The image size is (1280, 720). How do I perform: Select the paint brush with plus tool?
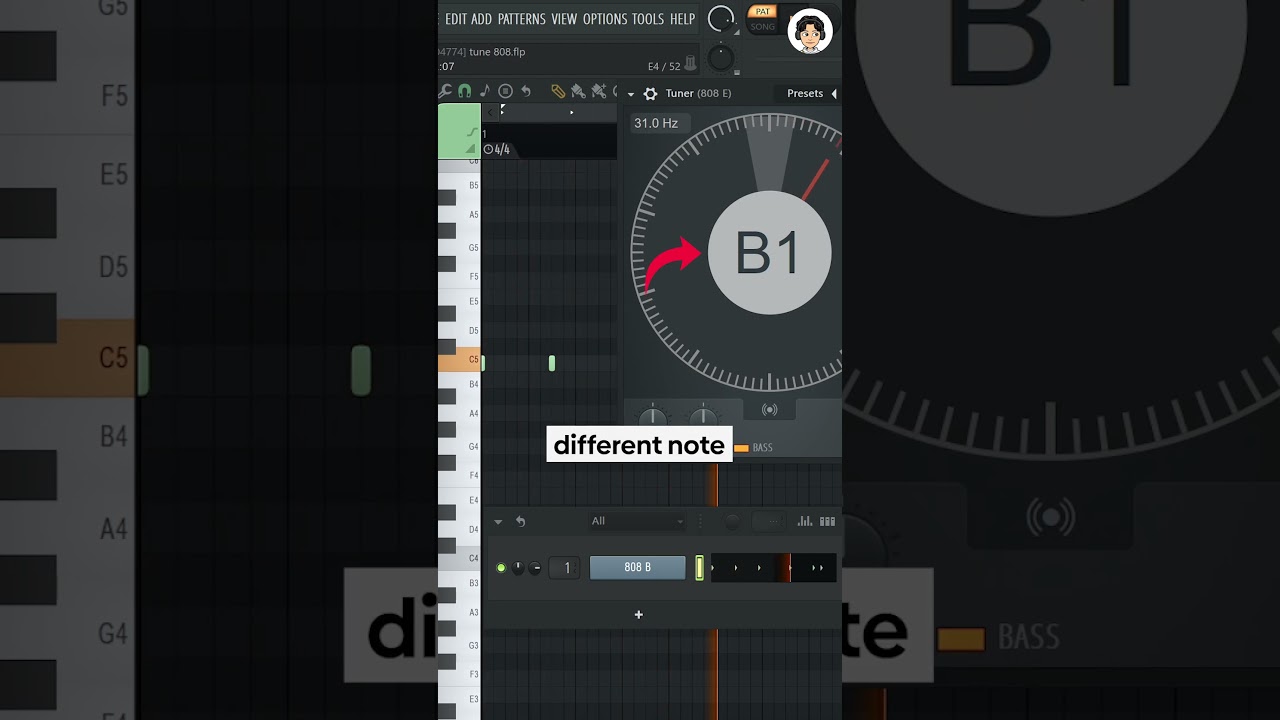coord(598,91)
